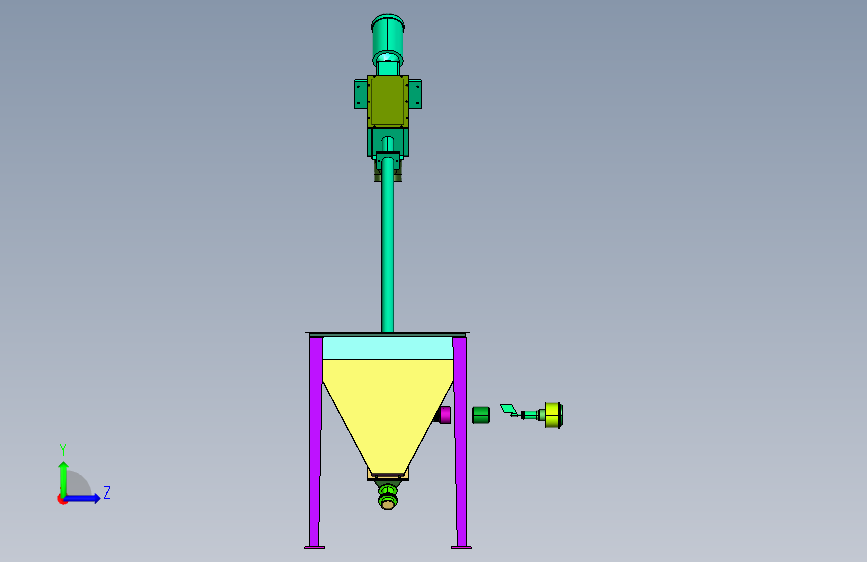
Task: Select the right leg's foot plate
Action: pos(461,548)
